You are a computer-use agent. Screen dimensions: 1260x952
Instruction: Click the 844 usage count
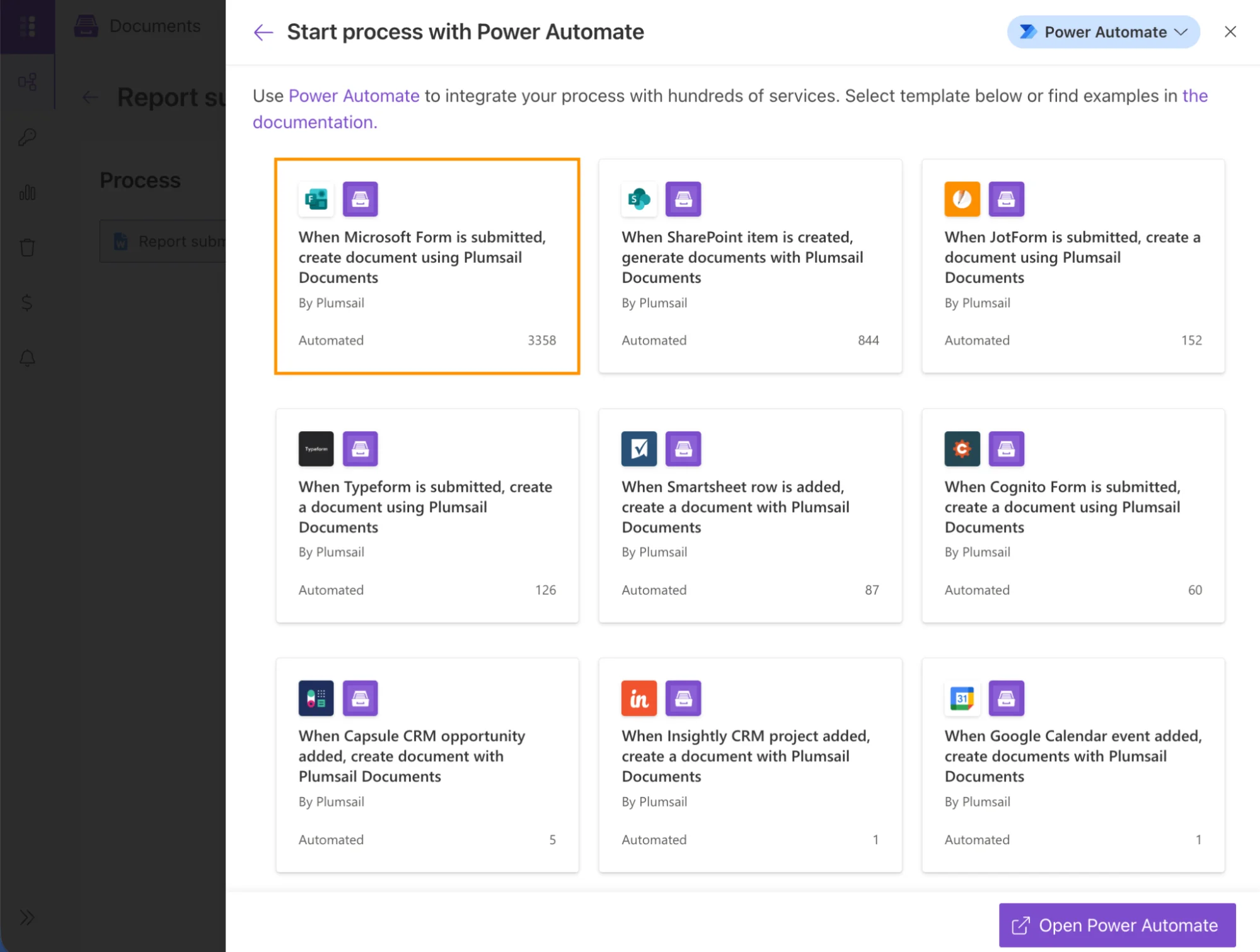(868, 340)
